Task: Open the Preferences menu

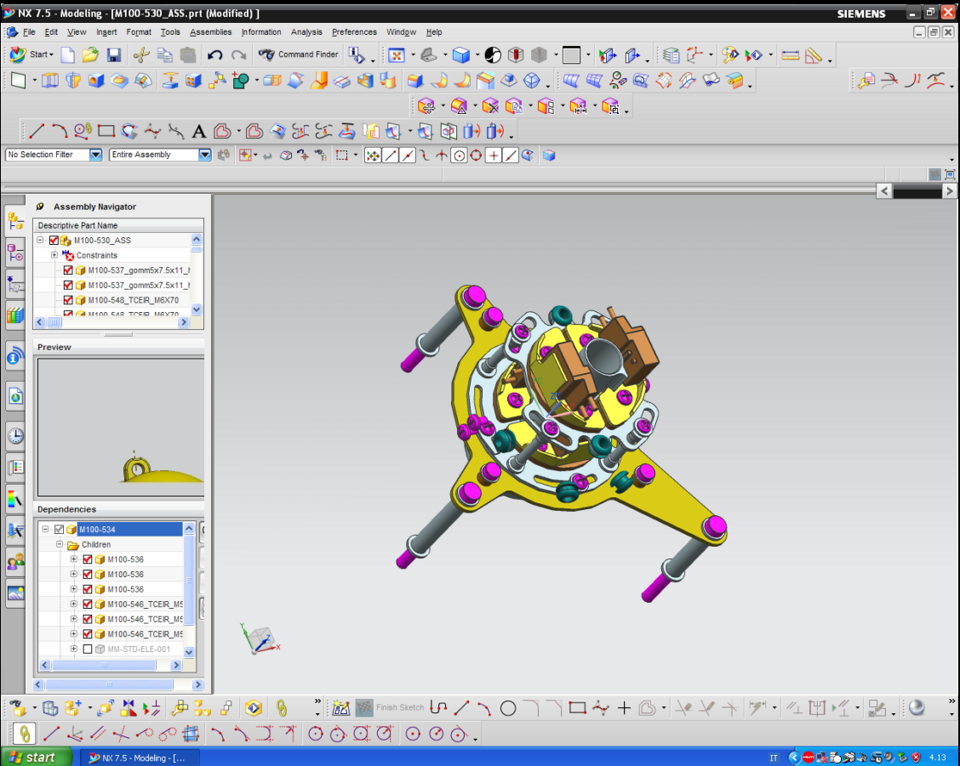Action: tap(354, 32)
